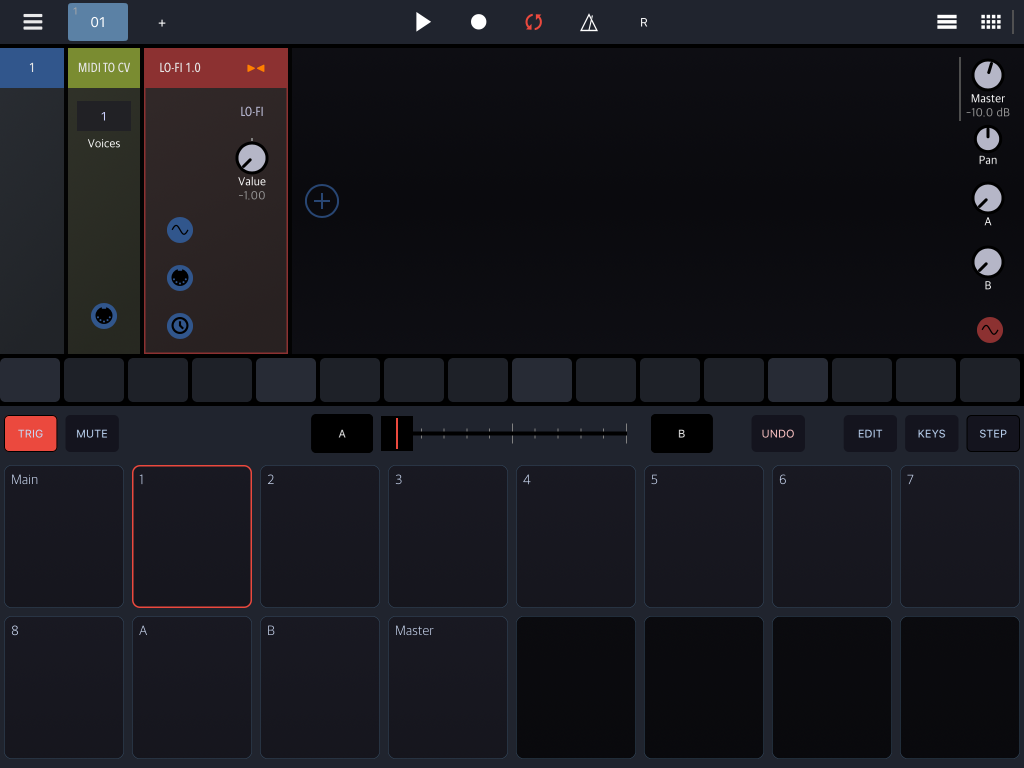Viewport: 1024px width, 768px height.
Task: Click the record button
Action: tap(479, 22)
